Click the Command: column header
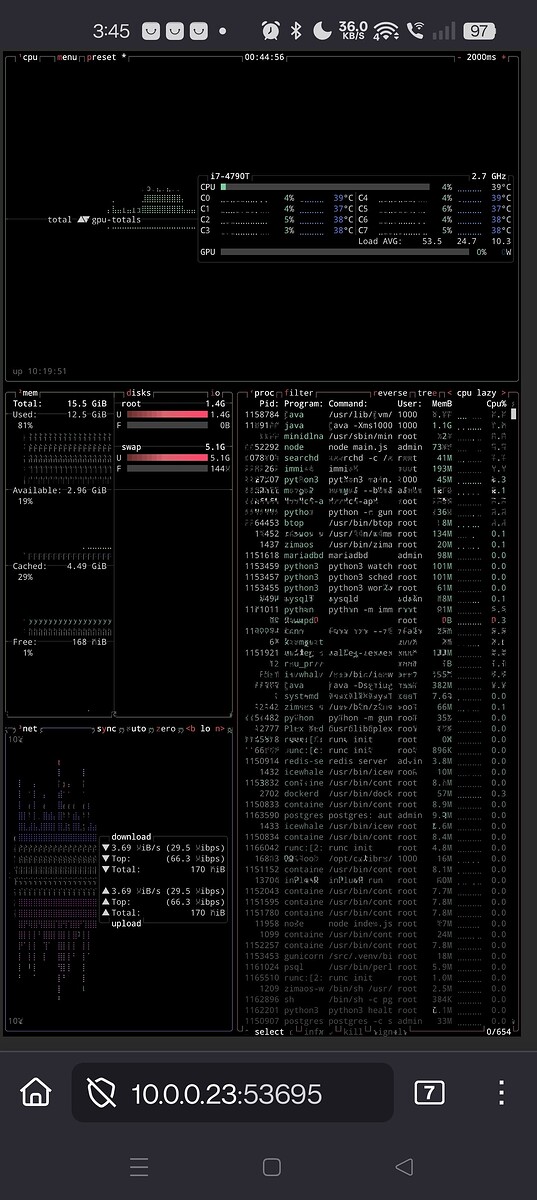 point(349,403)
